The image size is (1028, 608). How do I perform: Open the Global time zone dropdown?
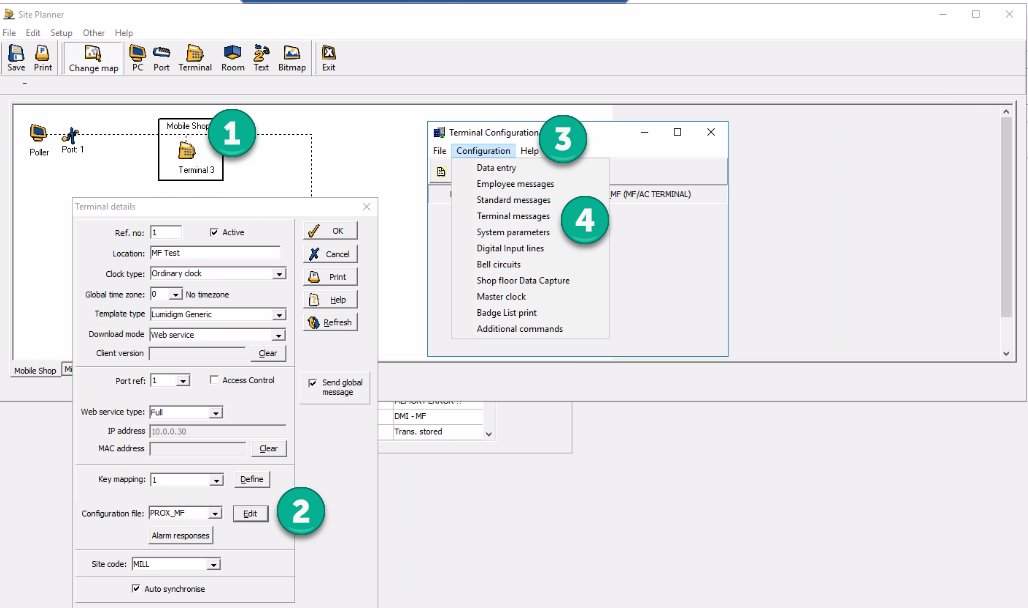(x=176, y=294)
